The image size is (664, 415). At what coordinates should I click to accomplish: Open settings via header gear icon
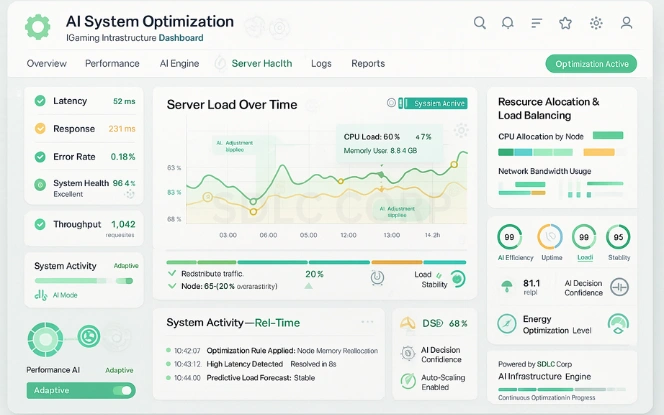596,23
